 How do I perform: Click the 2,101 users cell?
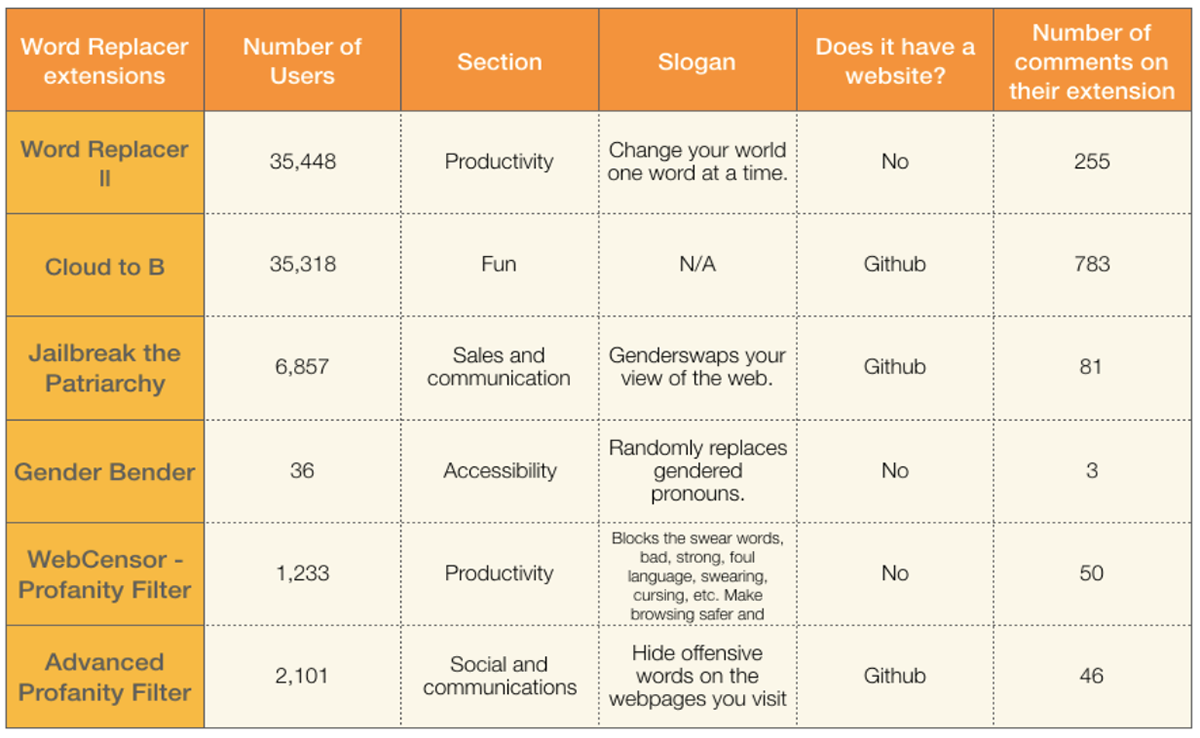(302, 677)
